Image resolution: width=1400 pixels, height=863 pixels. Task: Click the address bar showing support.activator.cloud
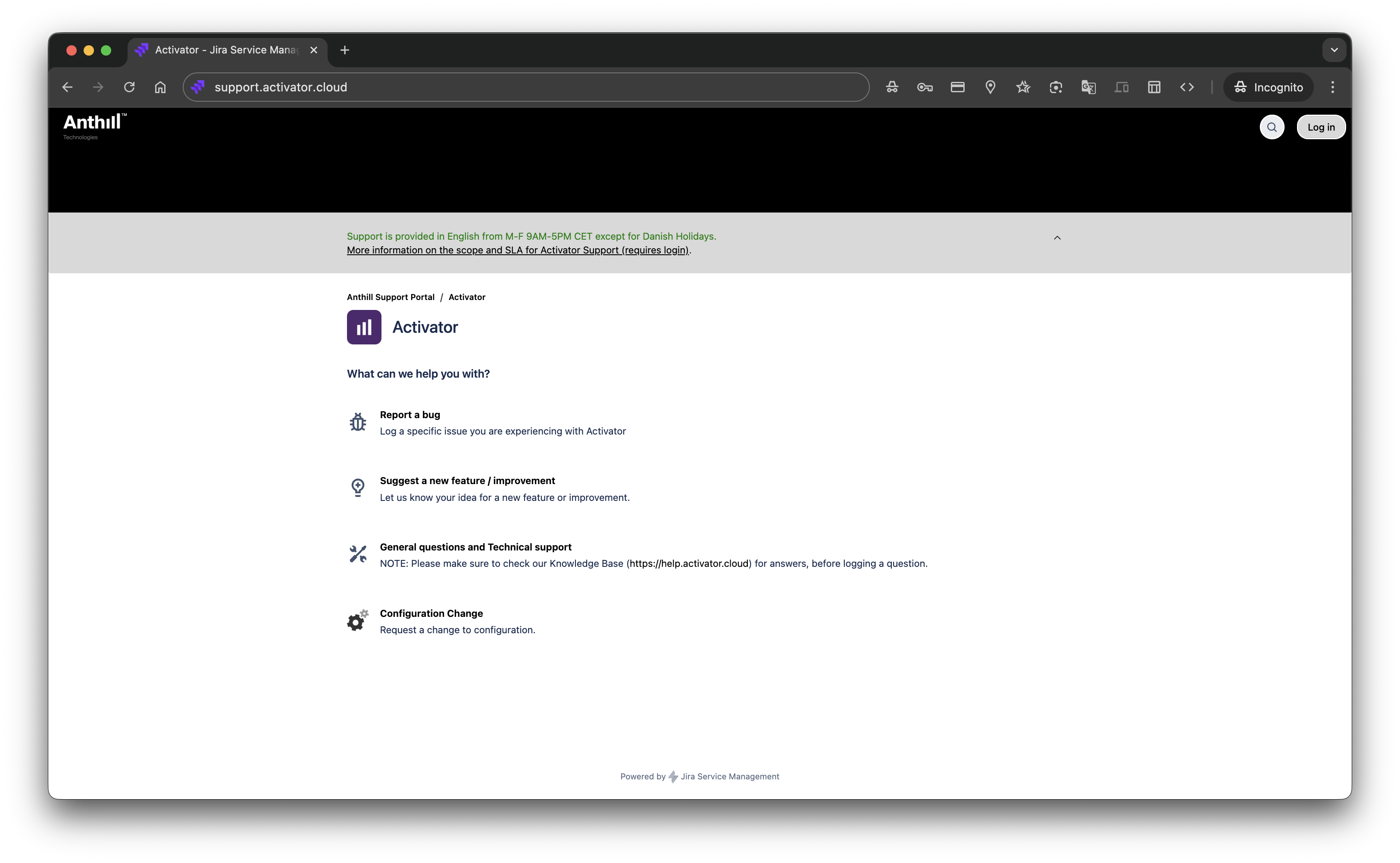pyautogui.click(x=525, y=88)
